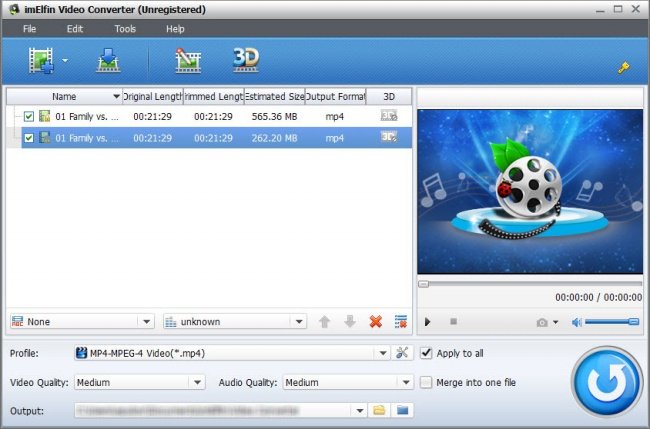Open profile settings wrench icon

402,353
